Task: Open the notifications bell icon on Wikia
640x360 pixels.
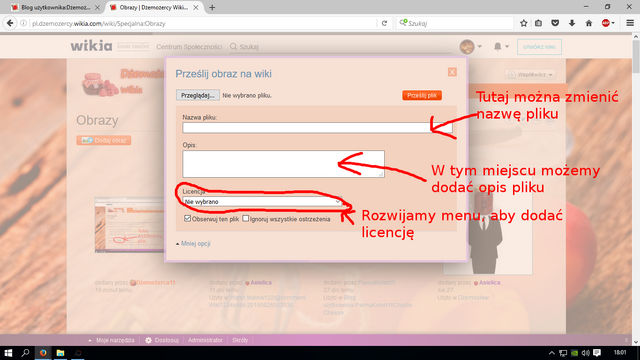Action: 498,47
